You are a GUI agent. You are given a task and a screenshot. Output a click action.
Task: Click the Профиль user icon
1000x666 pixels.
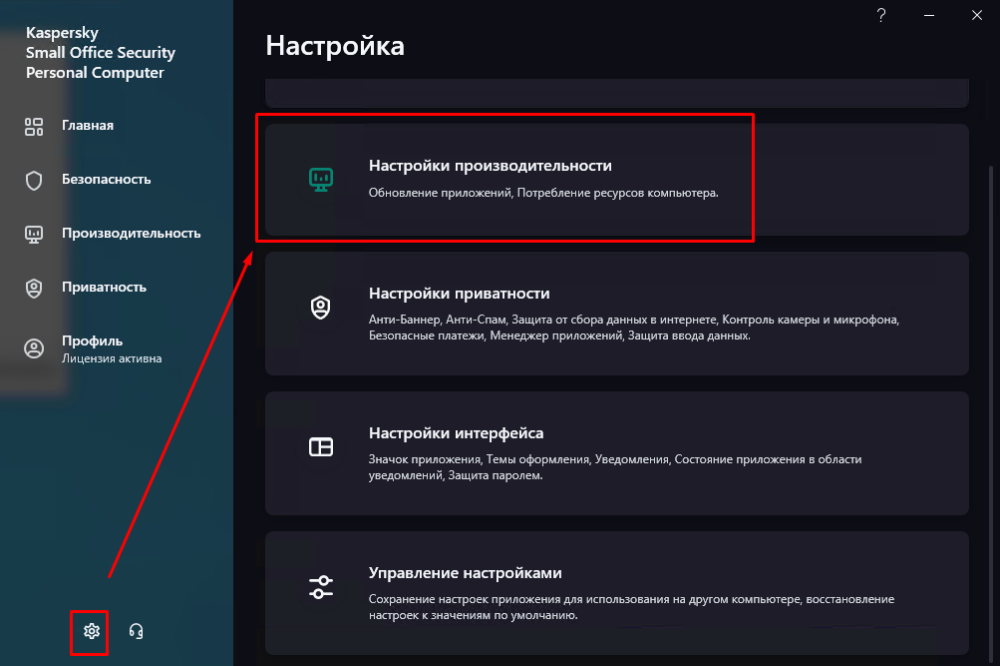click(x=34, y=348)
